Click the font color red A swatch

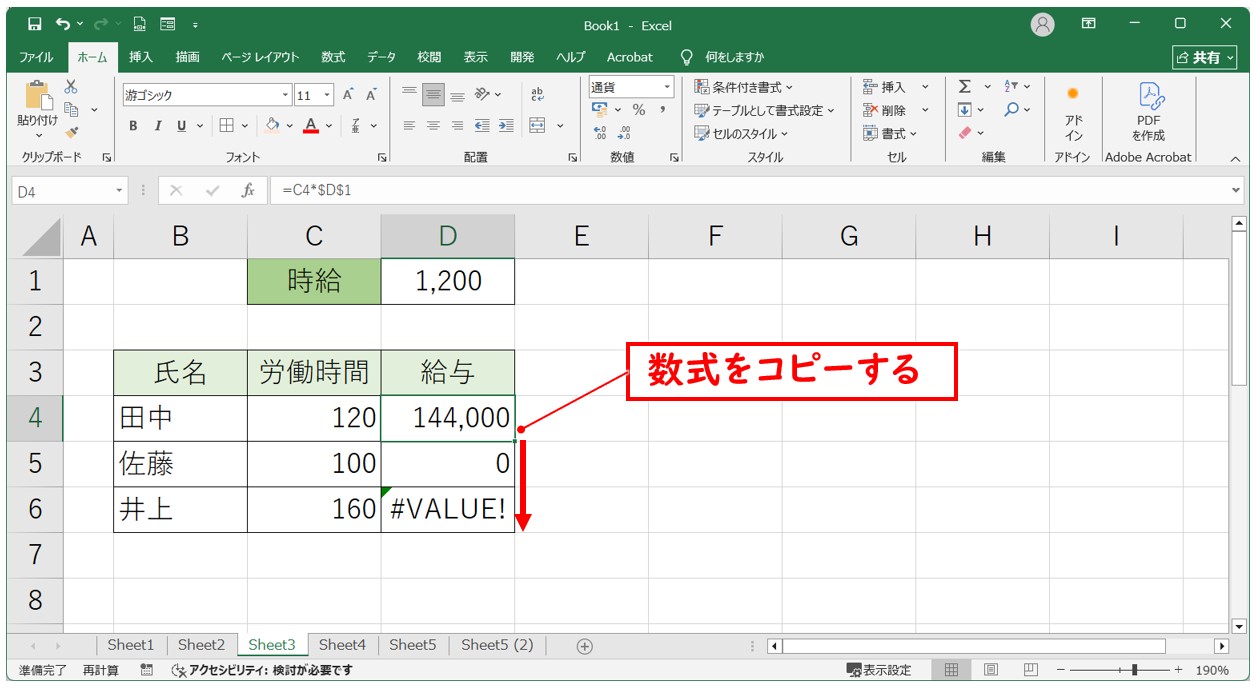point(311,126)
